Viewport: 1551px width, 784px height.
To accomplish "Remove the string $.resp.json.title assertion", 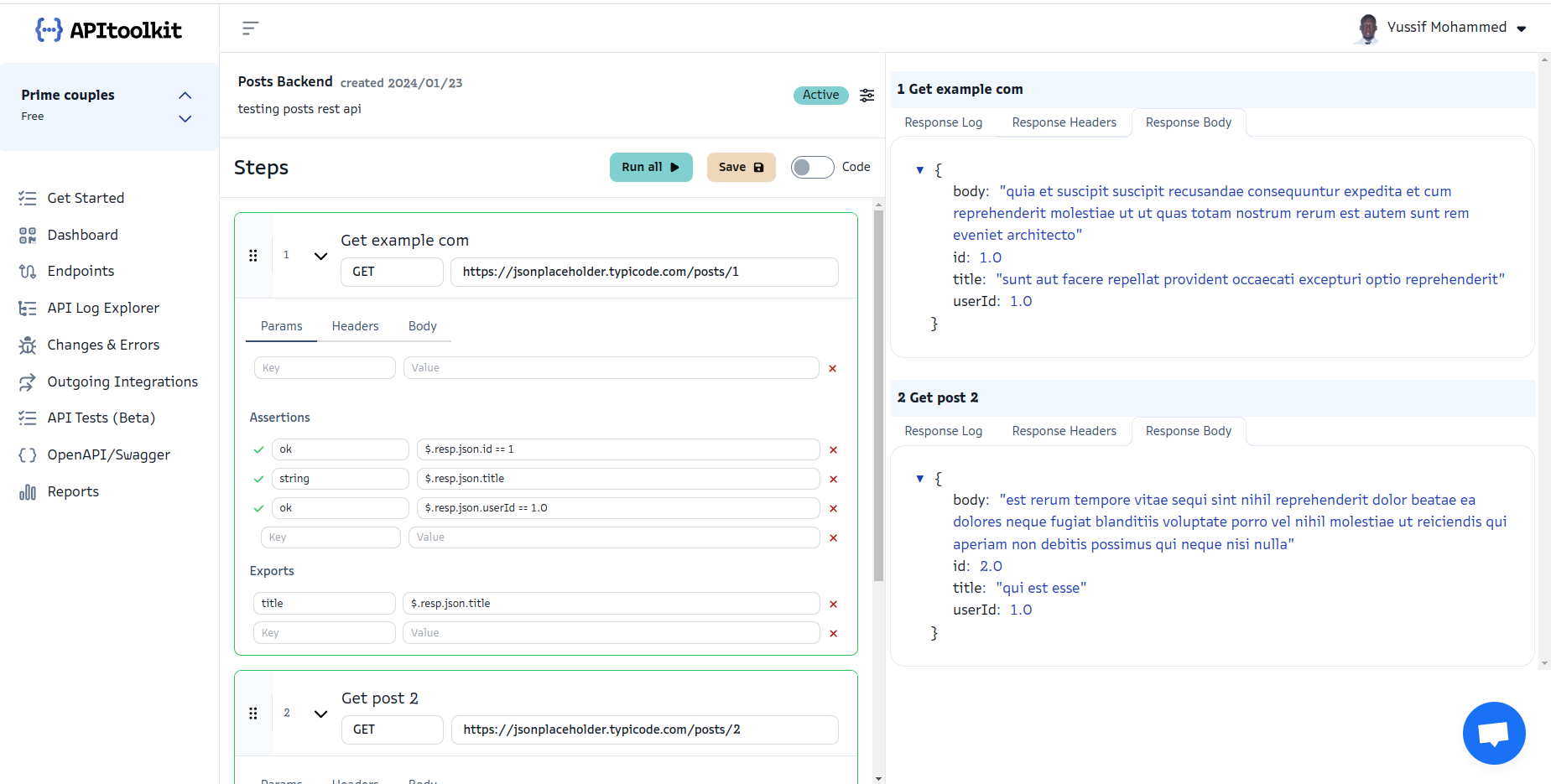I will (x=834, y=479).
